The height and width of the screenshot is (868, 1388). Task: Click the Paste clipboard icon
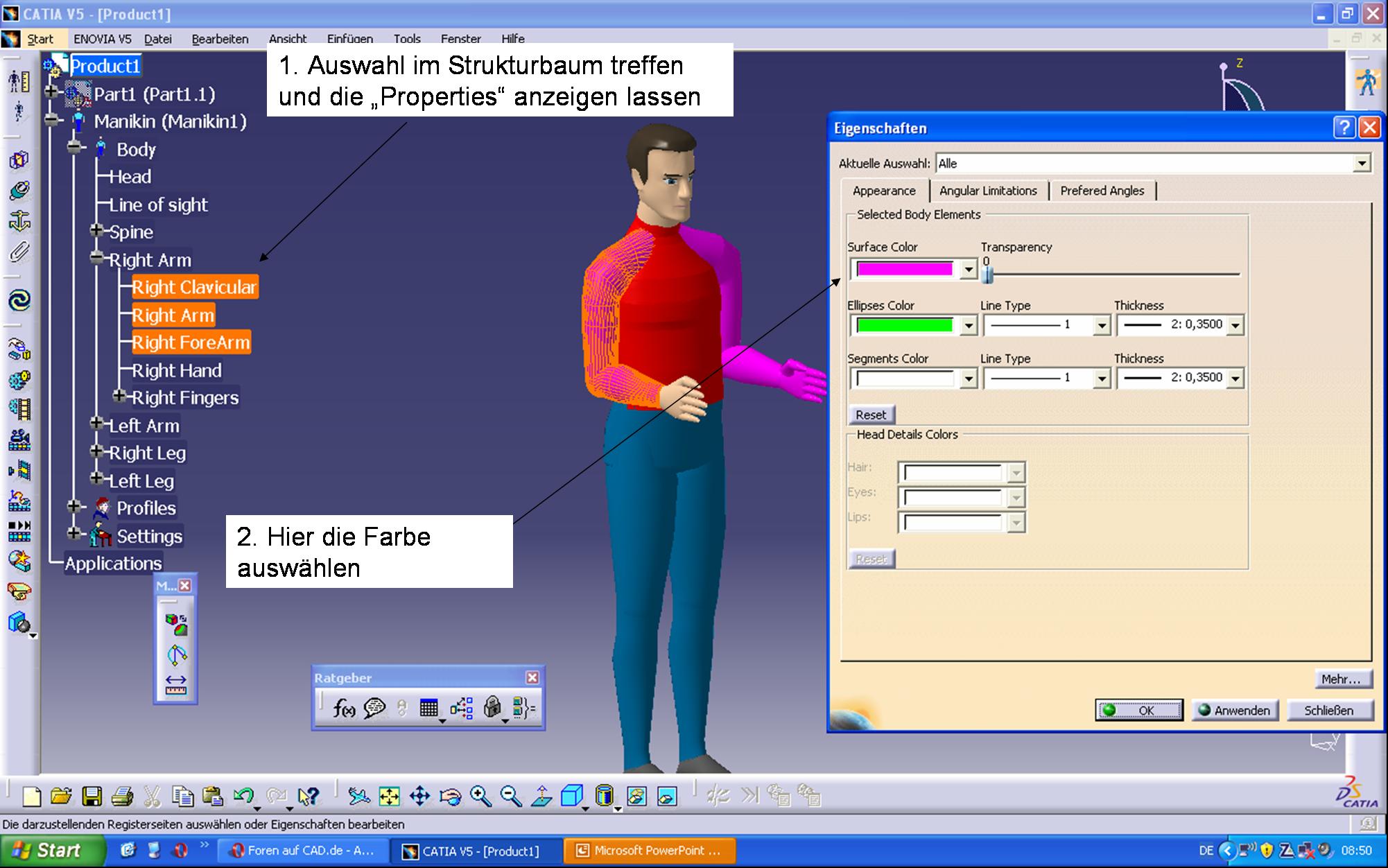pyautogui.click(x=213, y=797)
